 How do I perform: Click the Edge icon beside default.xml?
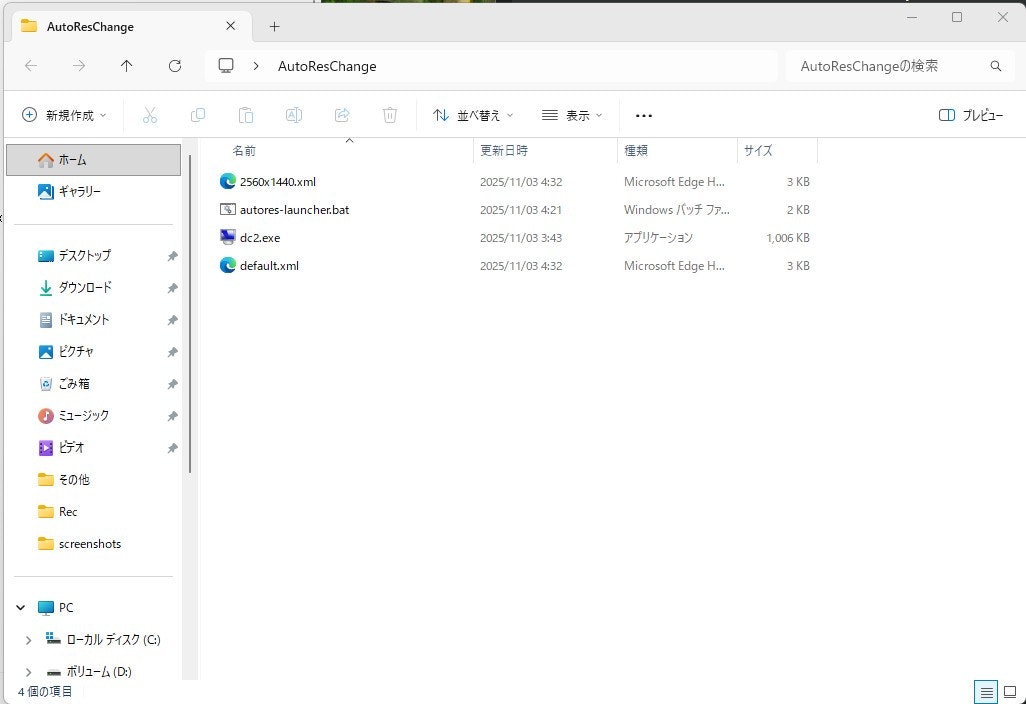click(x=228, y=265)
